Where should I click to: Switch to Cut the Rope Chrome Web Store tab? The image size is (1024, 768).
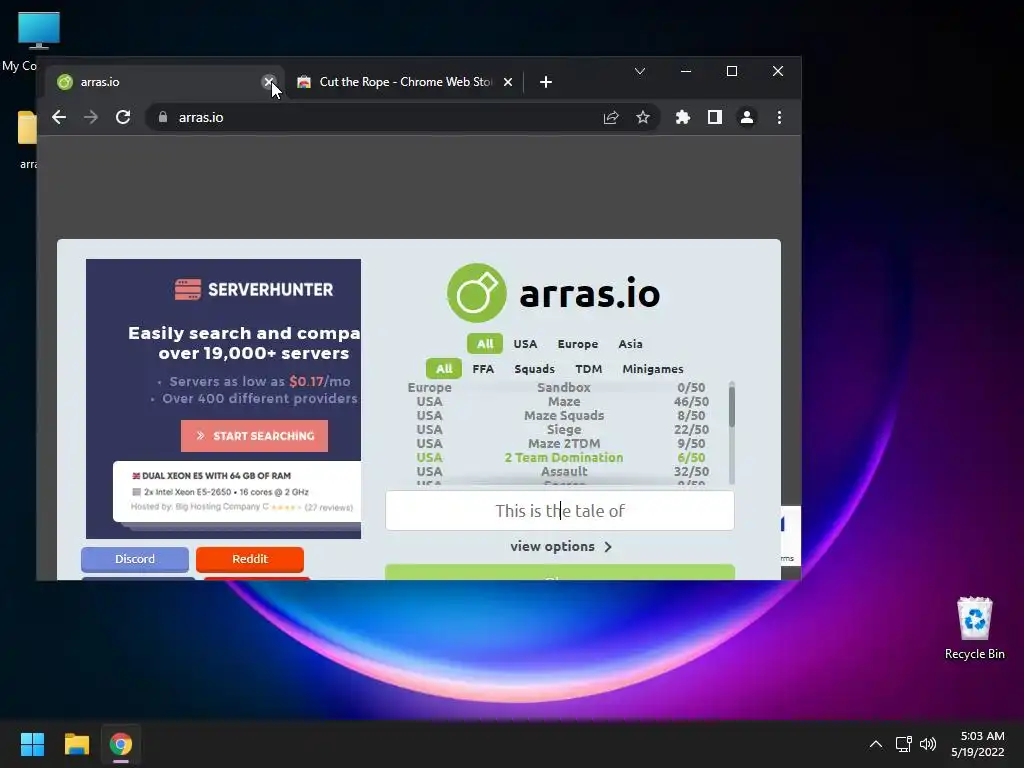(405, 82)
